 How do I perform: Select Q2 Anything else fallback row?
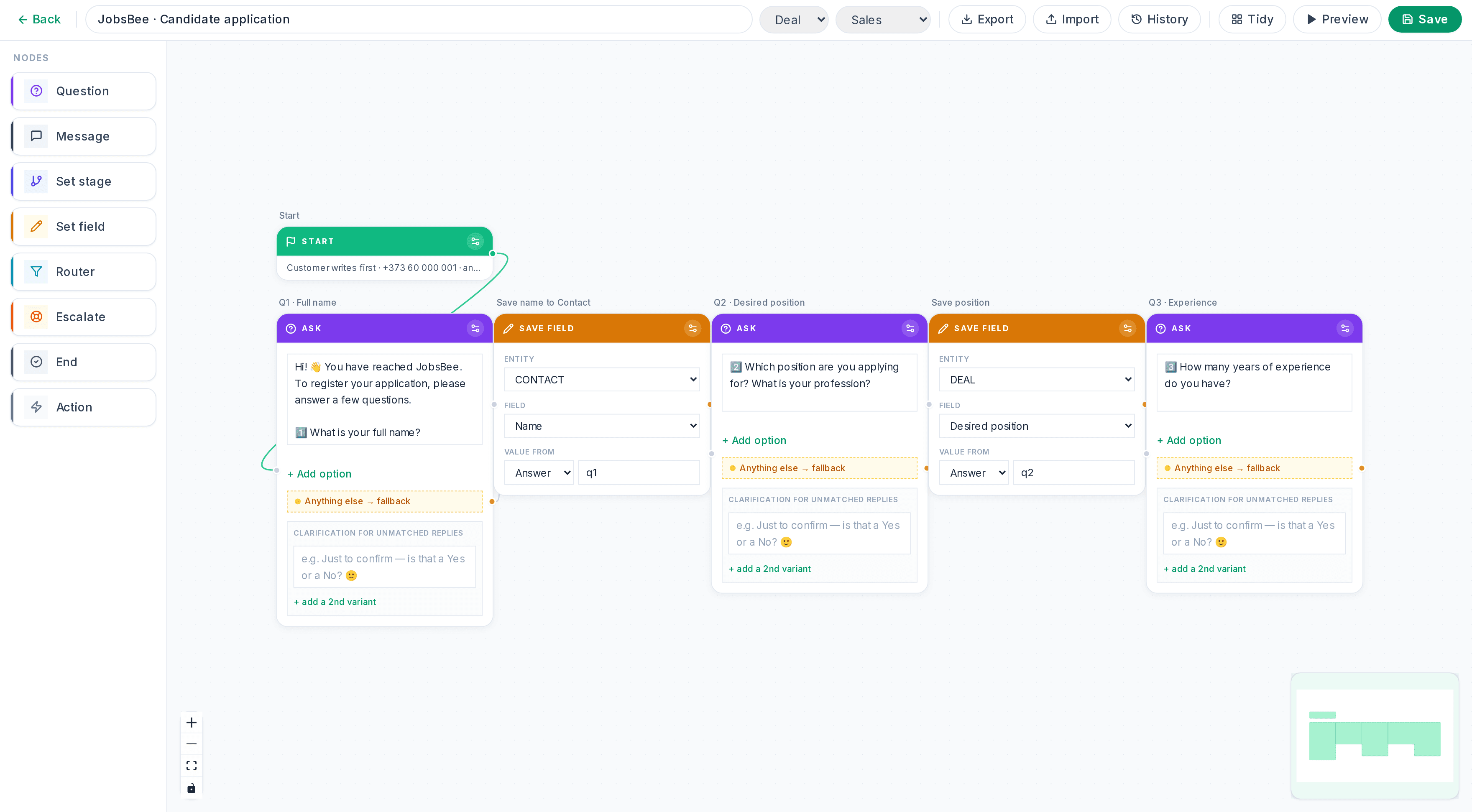tap(820, 468)
